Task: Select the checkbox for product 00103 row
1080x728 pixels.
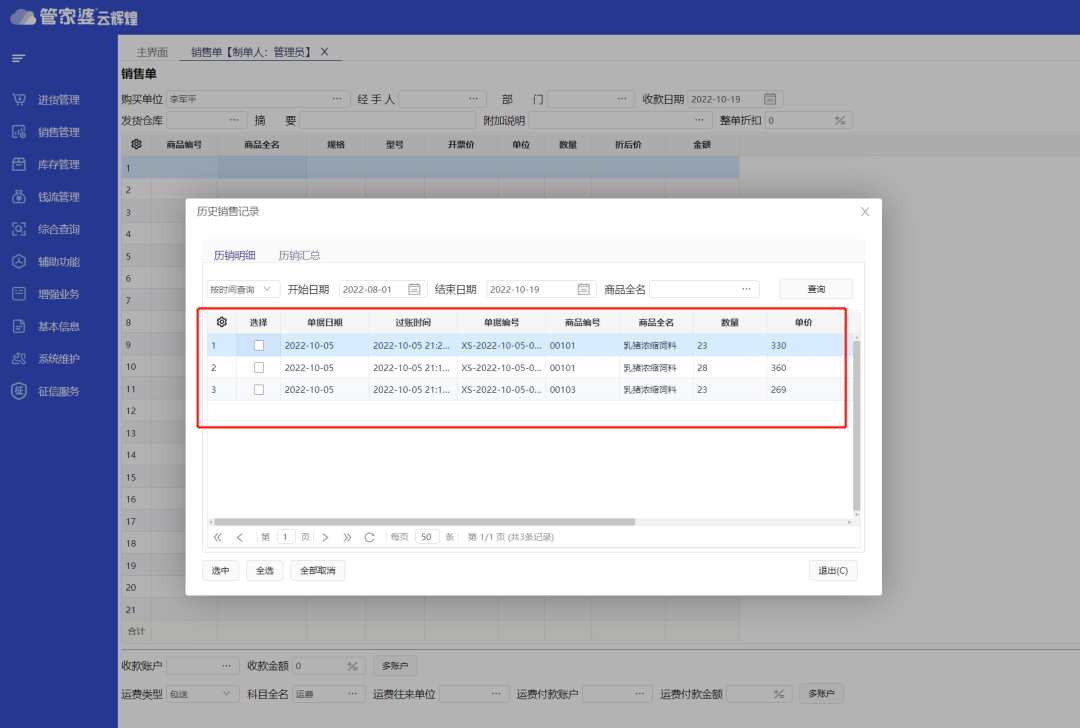Action: tap(259, 389)
